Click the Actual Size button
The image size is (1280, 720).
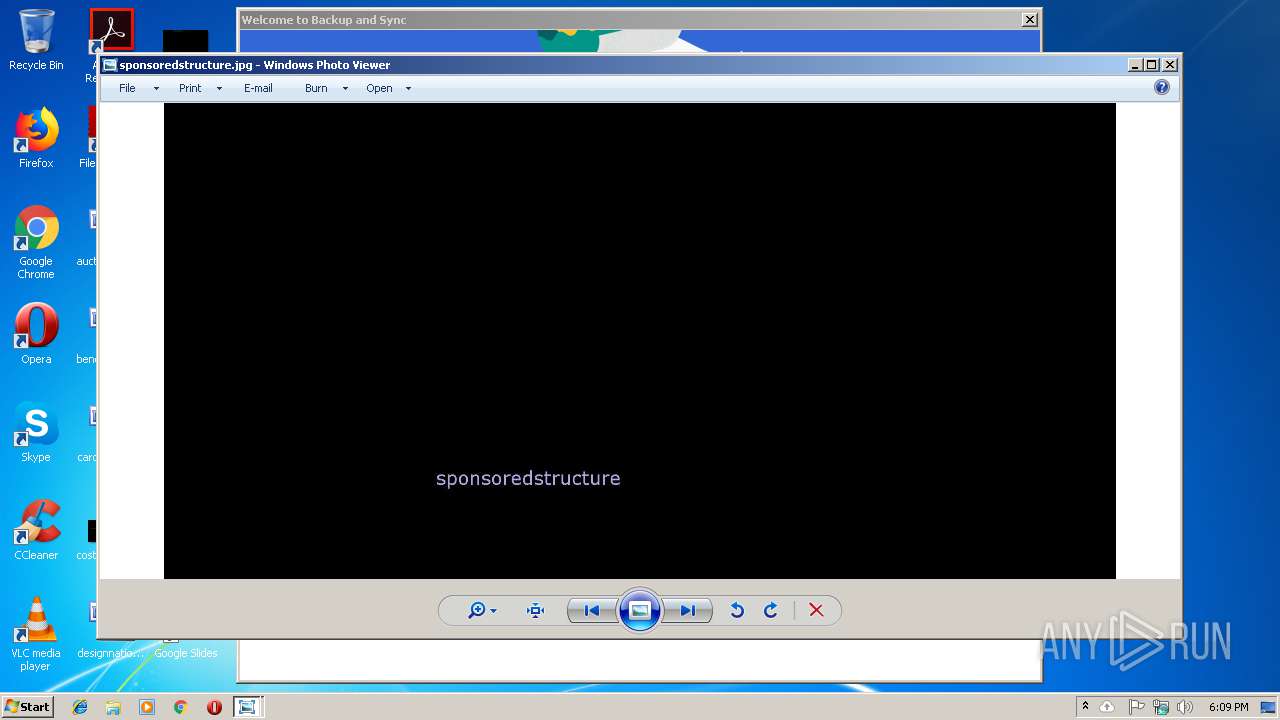click(x=535, y=610)
